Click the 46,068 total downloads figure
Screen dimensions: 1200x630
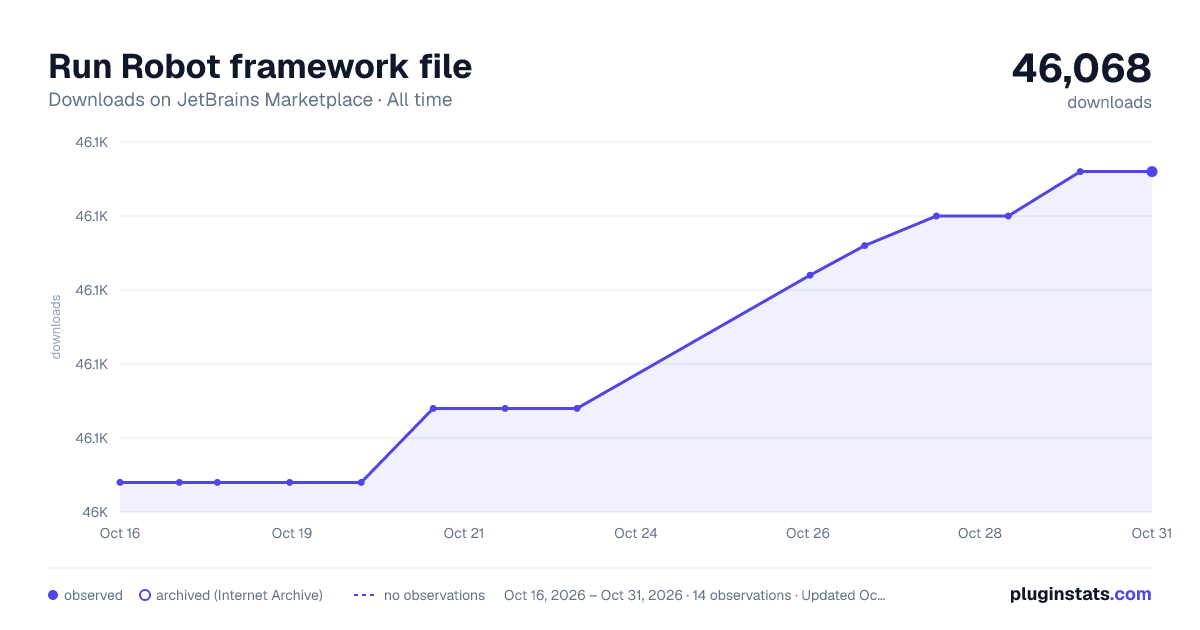point(1081,68)
